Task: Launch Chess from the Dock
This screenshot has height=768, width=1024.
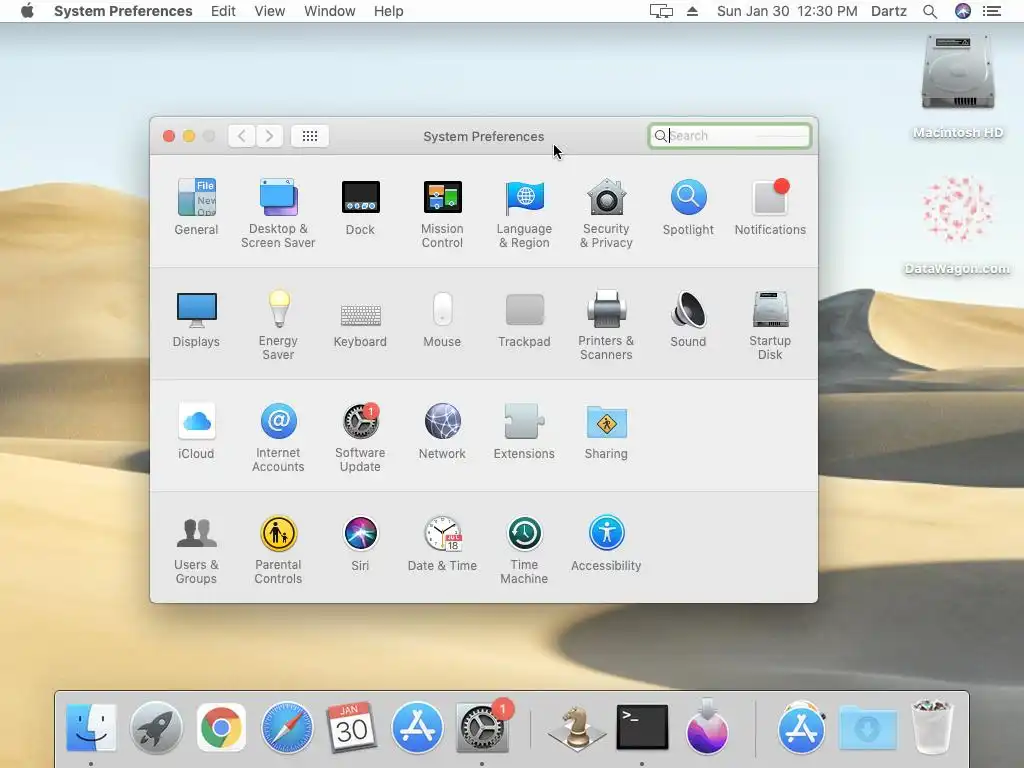Action: (577, 727)
